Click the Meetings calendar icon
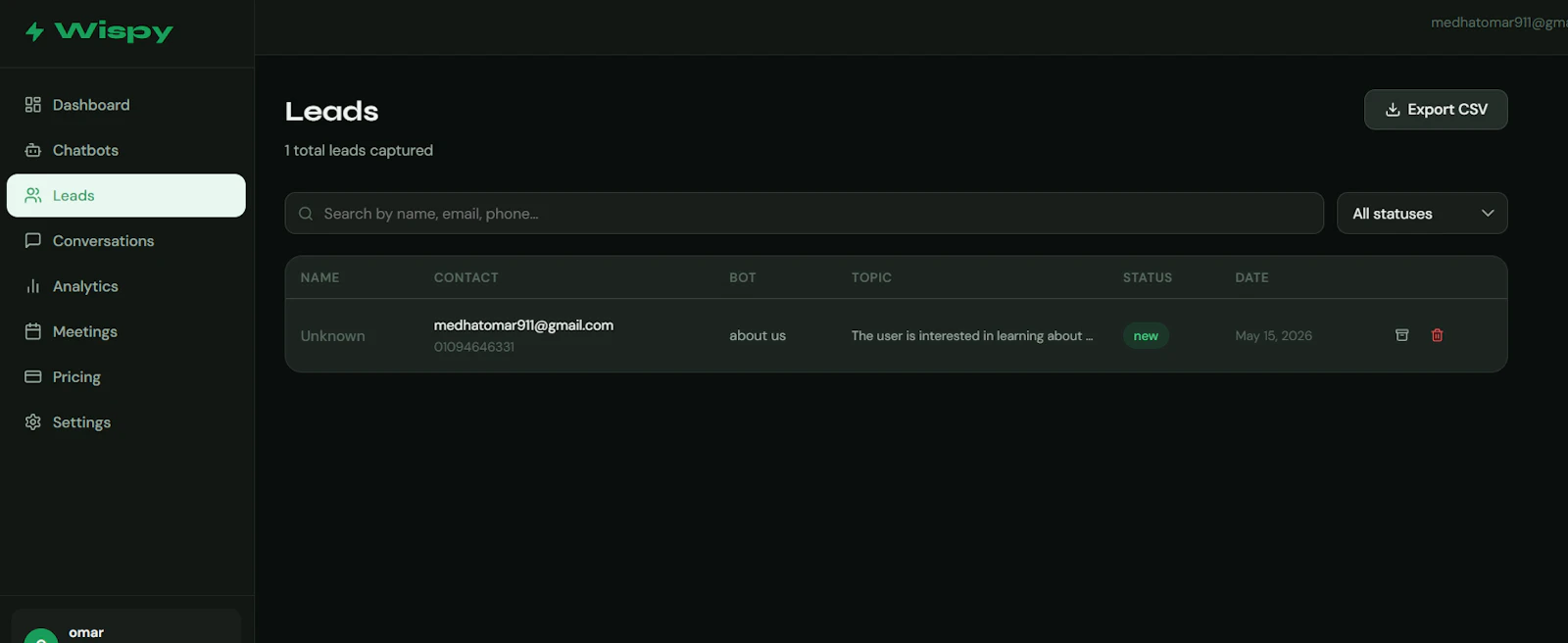Viewport: 1568px width, 643px height. click(x=33, y=331)
